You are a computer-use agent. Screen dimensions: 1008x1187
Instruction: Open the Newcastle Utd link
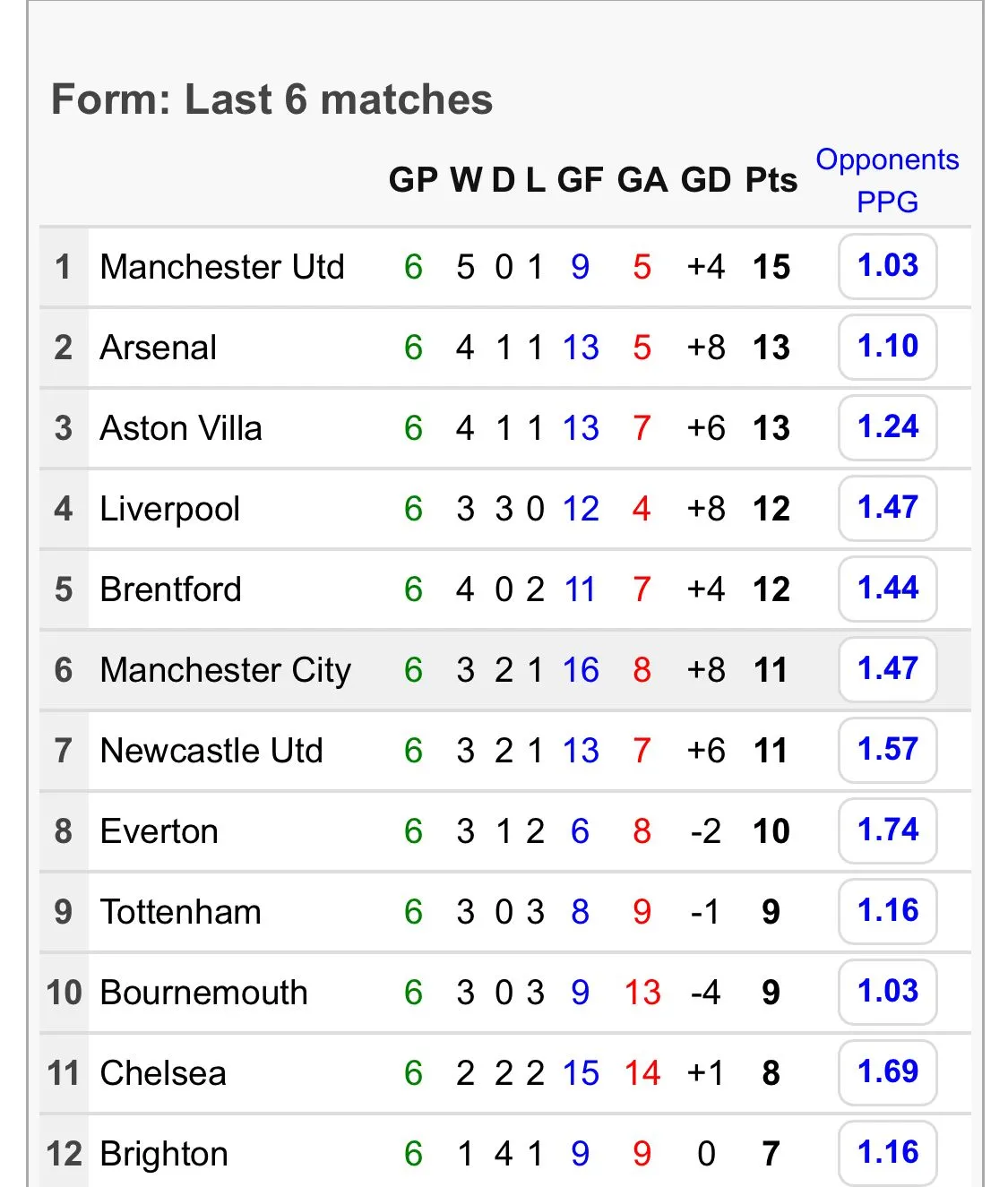pos(211,751)
